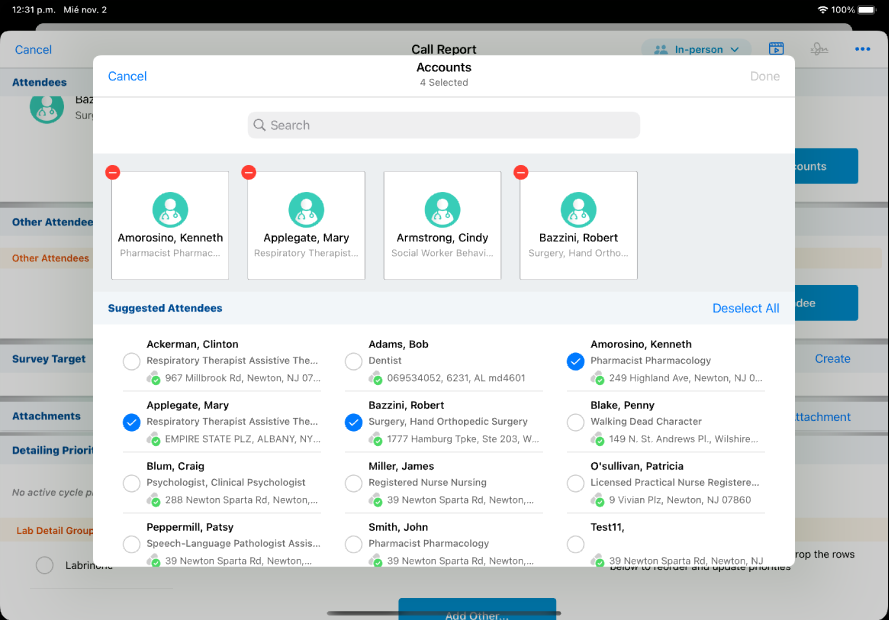Check the circle next to Miller, James
Screen dimensions: 889x620
tap(353, 484)
